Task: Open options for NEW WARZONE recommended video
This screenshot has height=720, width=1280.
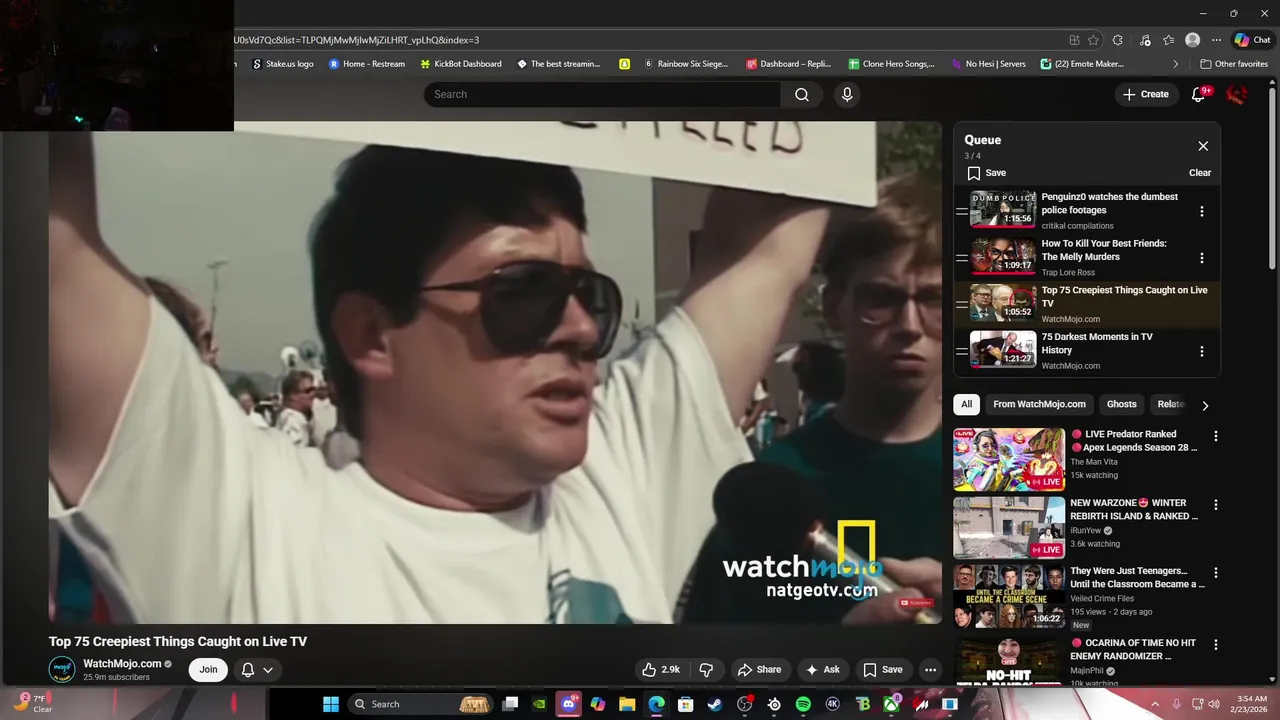Action: pos(1216,505)
